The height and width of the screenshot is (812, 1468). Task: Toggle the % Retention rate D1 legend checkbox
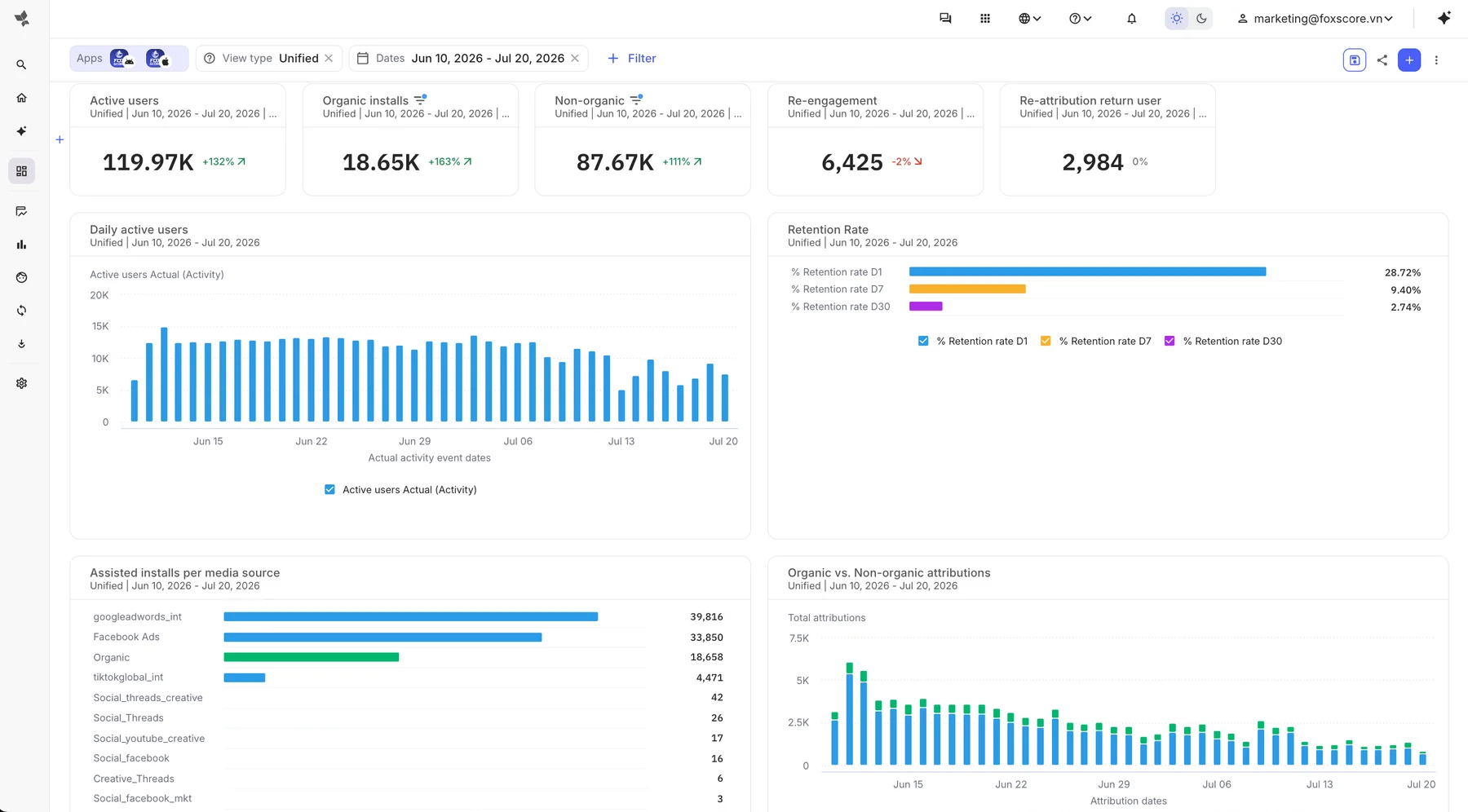click(923, 341)
